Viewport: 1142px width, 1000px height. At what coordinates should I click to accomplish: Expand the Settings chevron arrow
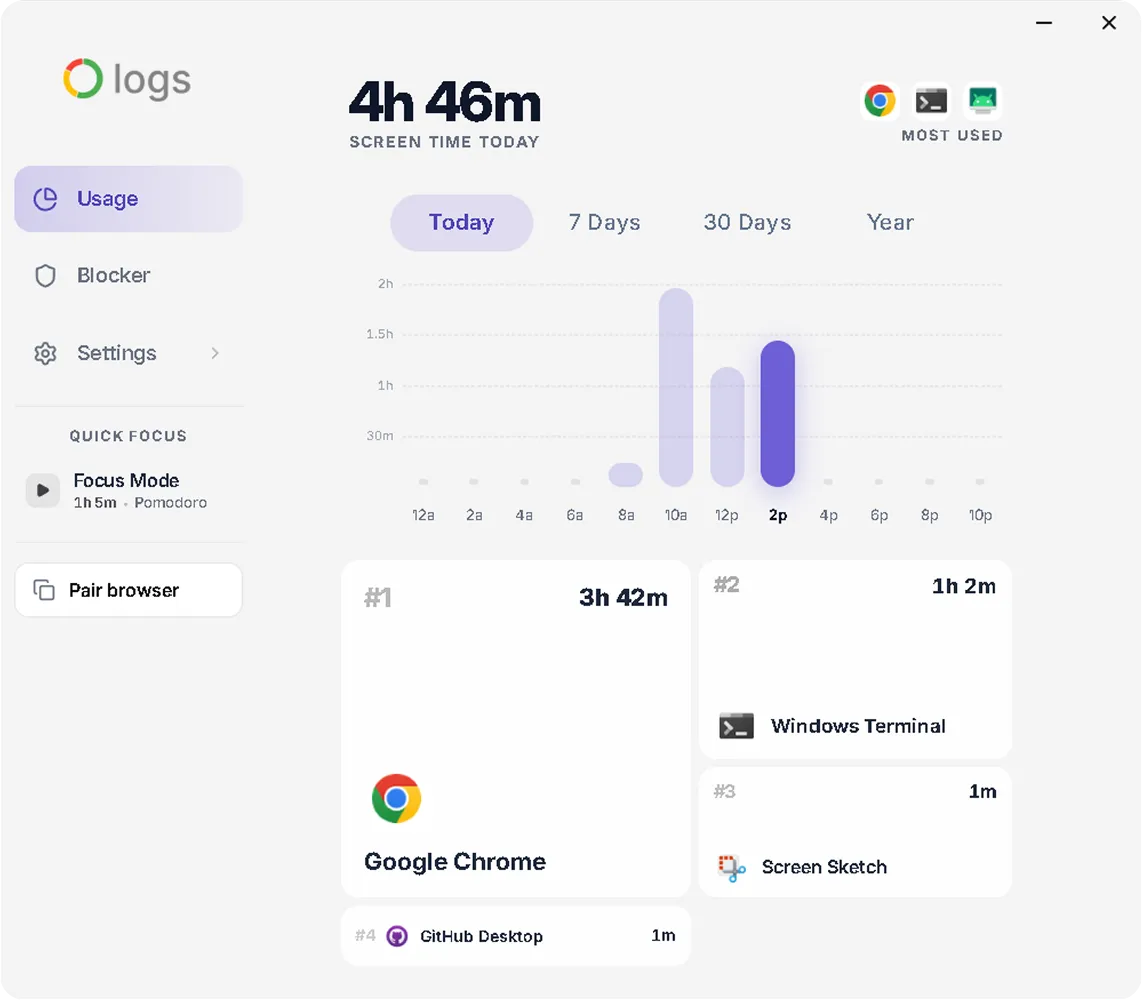[x=215, y=353]
